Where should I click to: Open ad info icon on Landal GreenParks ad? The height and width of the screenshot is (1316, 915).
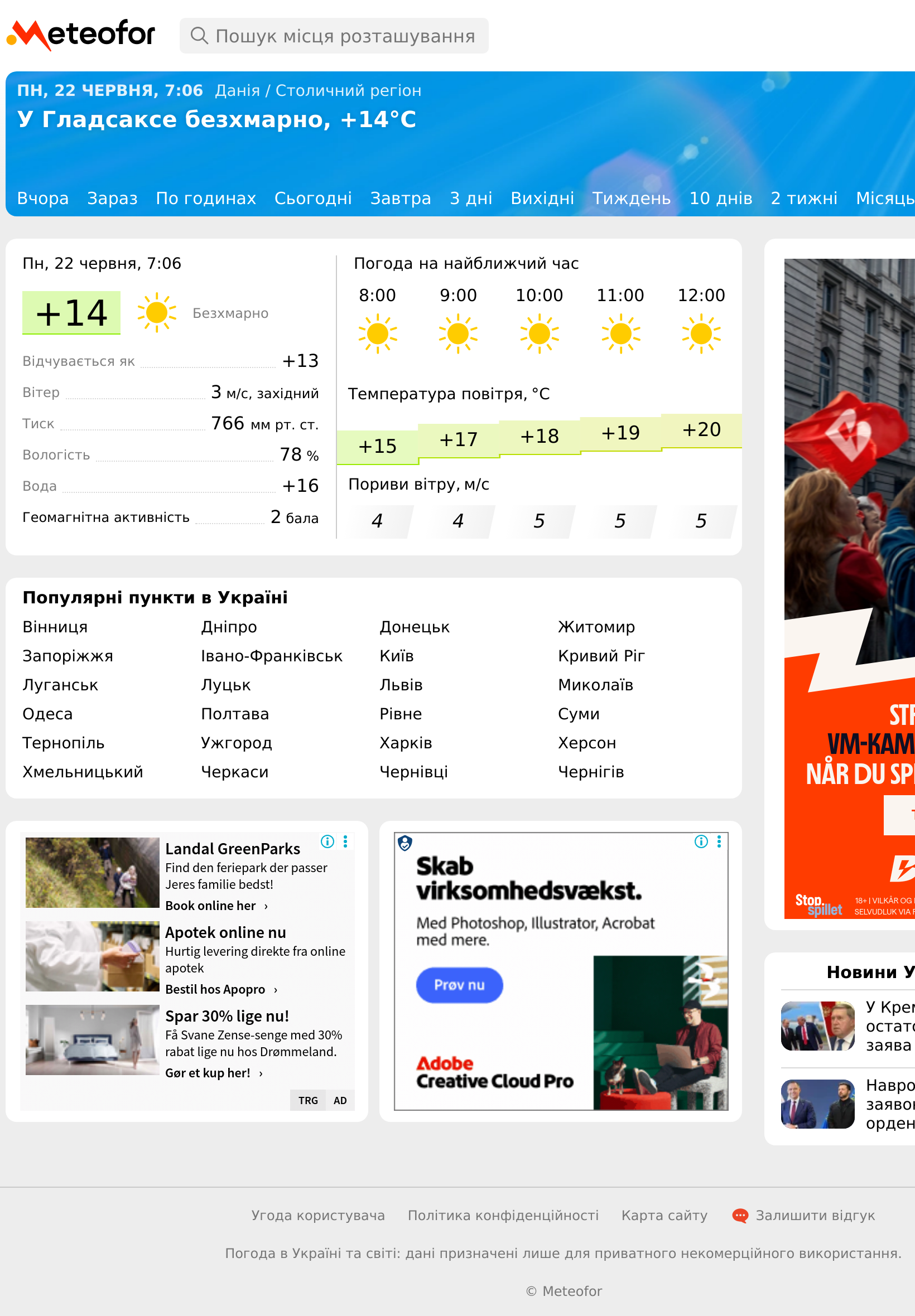point(328,841)
